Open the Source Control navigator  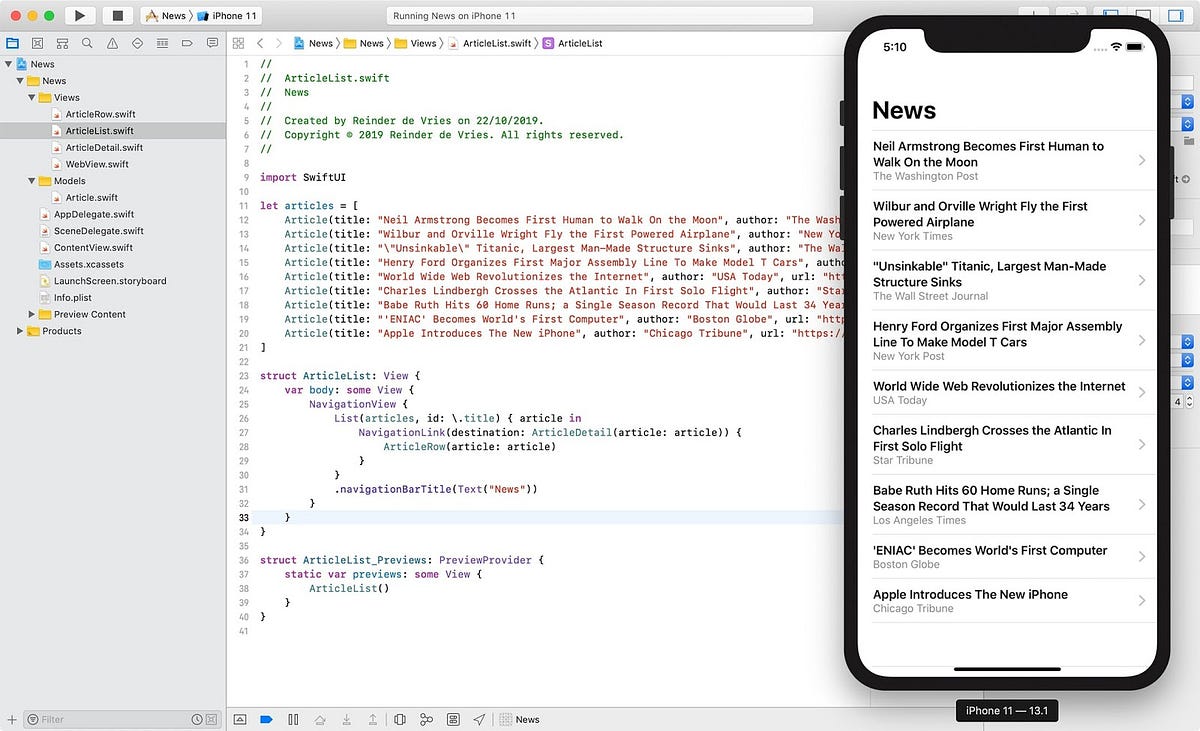[37, 43]
